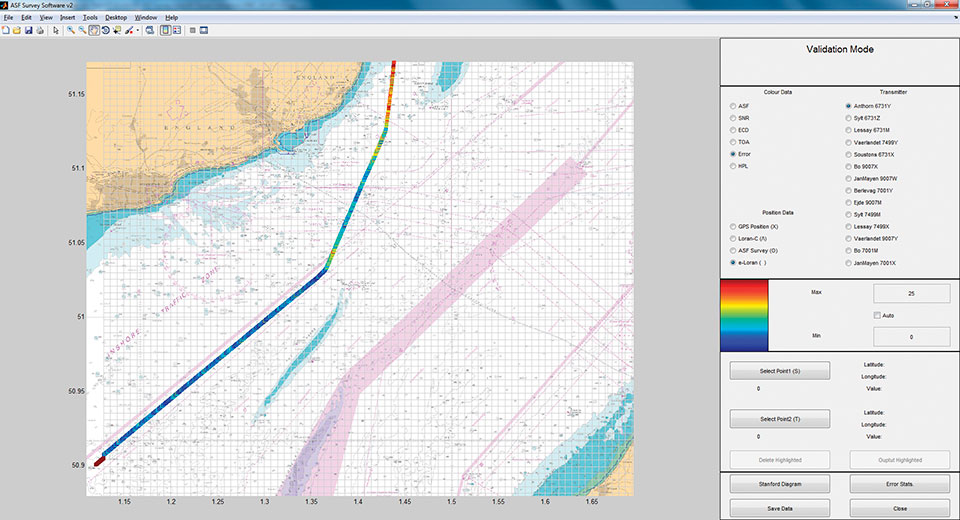Click the Open File folder icon
960x520 pixels.
pos(17,30)
